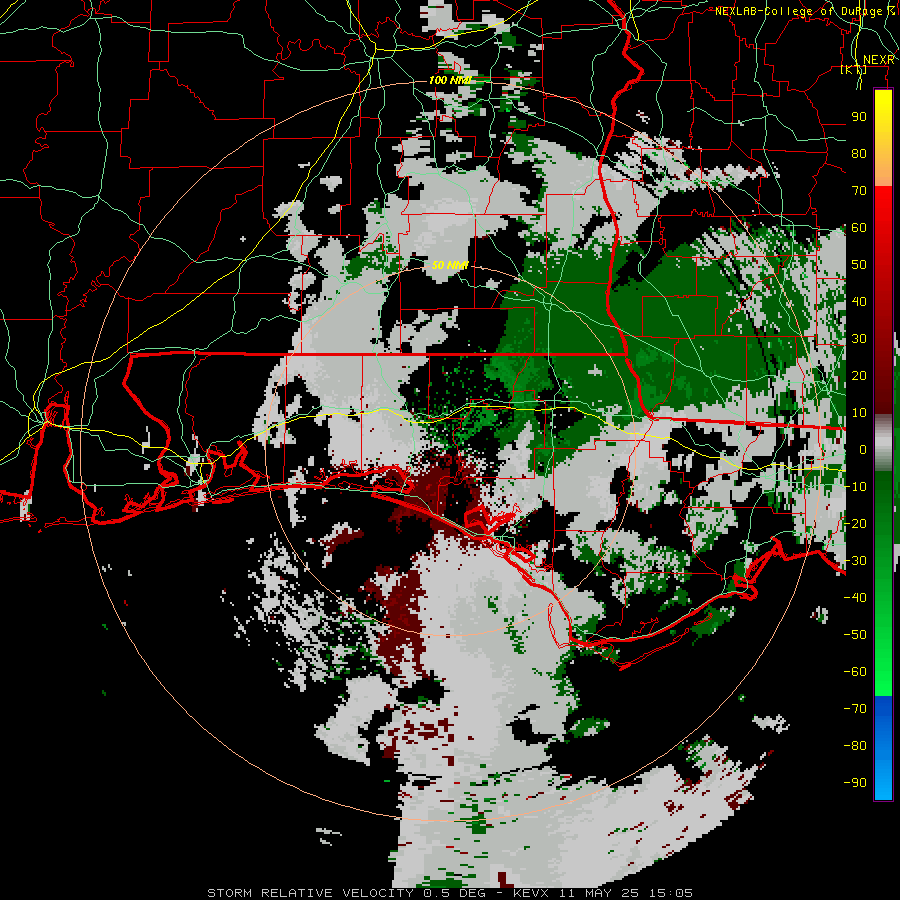Click the positive 40 value on the velocity scale
The image size is (900, 900).
point(859,301)
